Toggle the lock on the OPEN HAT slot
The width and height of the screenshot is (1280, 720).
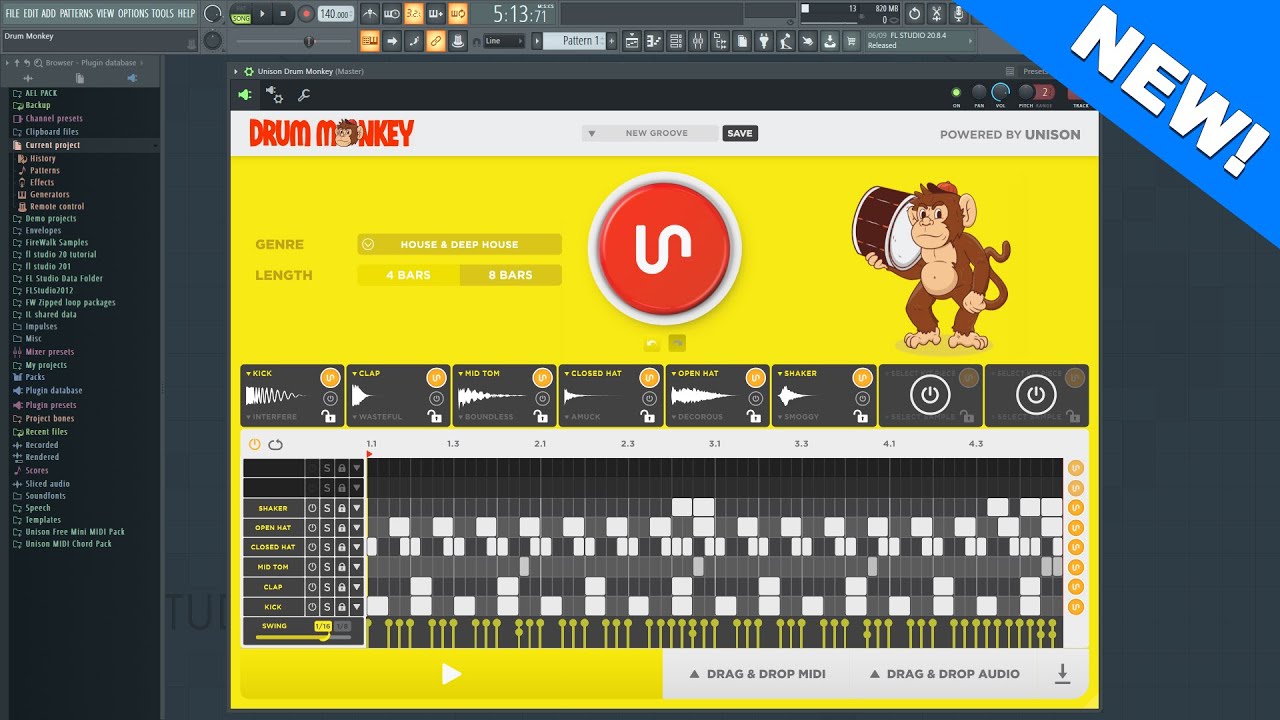pos(756,416)
